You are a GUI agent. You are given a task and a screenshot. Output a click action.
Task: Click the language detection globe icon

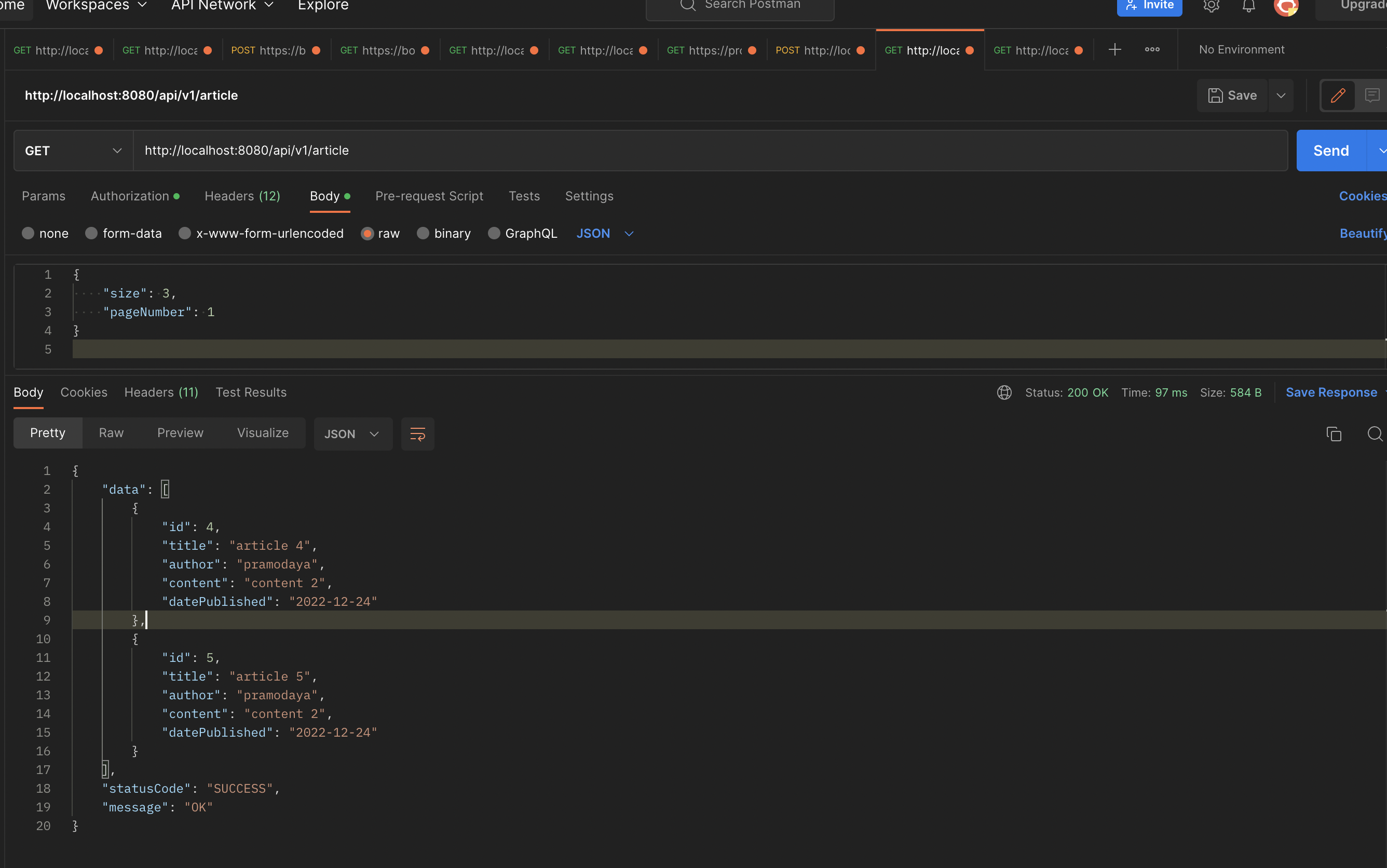click(x=1004, y=392)
